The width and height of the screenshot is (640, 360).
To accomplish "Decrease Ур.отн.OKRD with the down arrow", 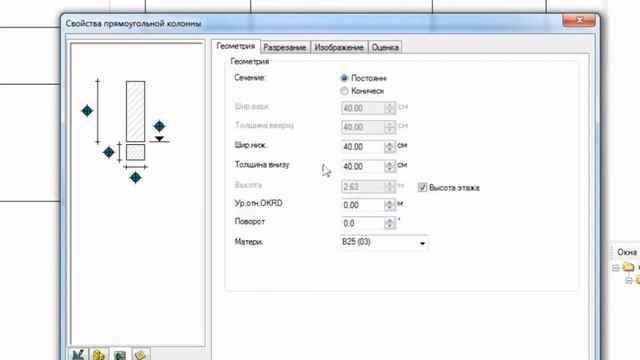I will point(390,208).
